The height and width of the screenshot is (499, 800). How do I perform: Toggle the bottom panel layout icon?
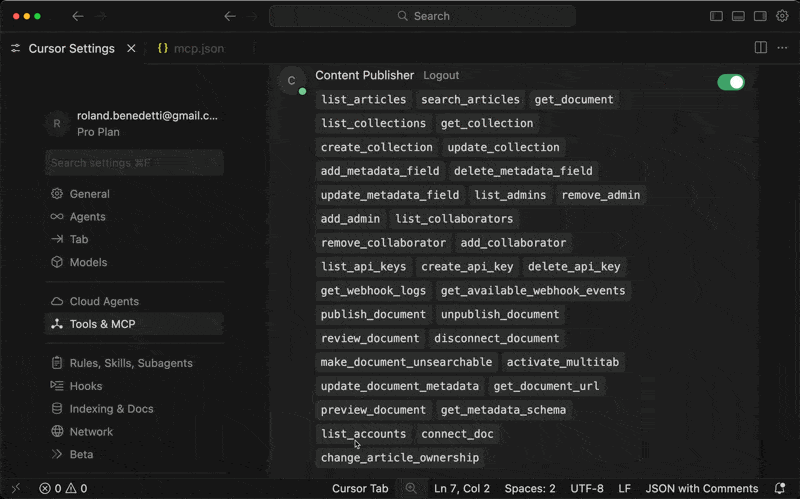[738, 16]
